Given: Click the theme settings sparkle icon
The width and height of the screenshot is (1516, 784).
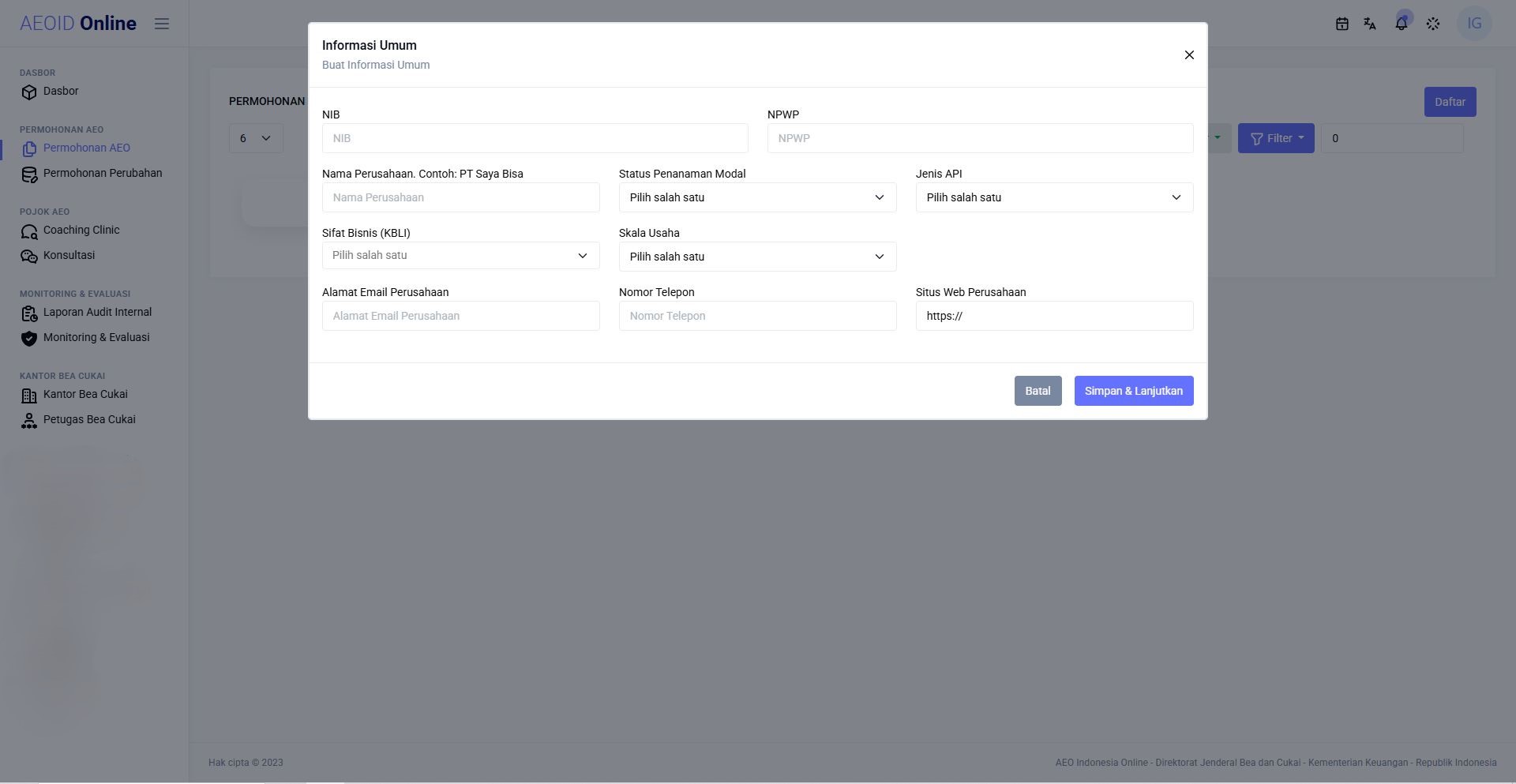Looking at the screenshot, I should (x=1433, y=24).
